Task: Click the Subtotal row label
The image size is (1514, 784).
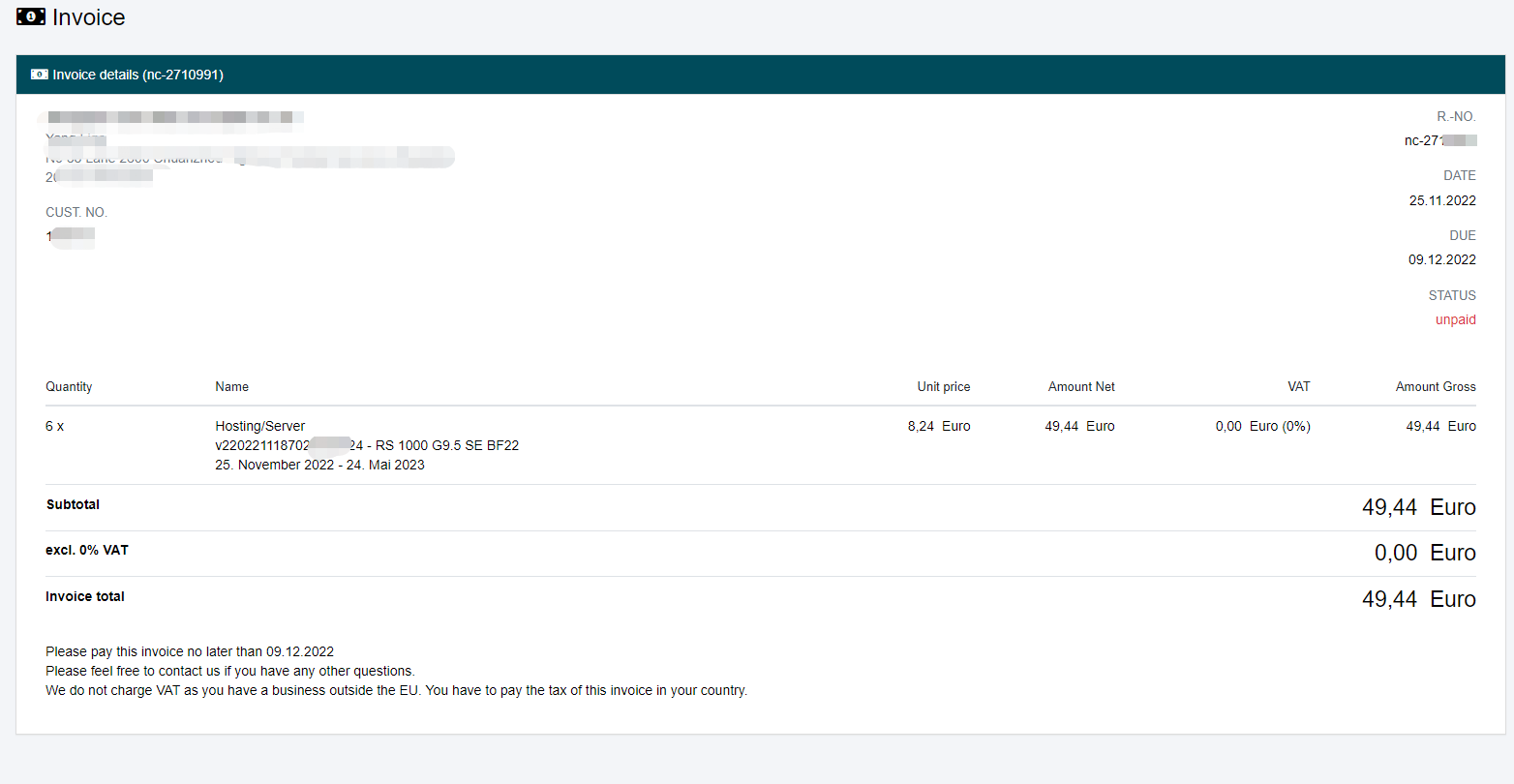Action: [73, 504]
